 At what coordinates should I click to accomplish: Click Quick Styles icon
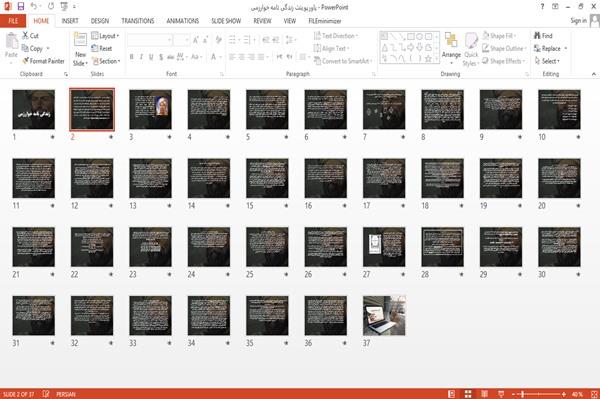click(471, 41)
